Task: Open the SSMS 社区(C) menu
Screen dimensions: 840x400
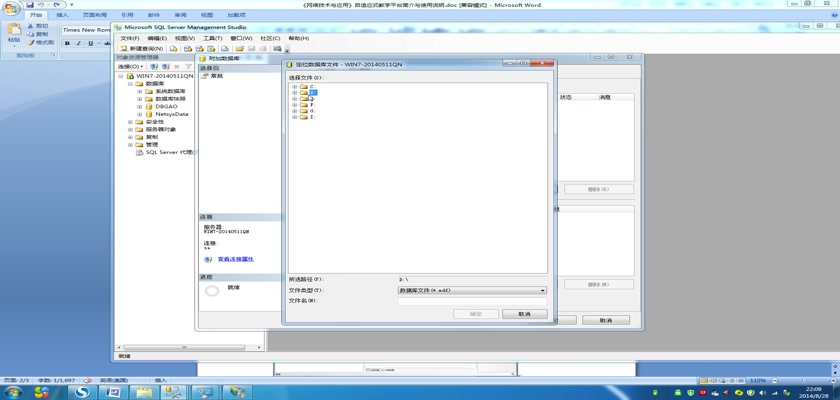Action: pyautogui.click(x=270, y=39)
